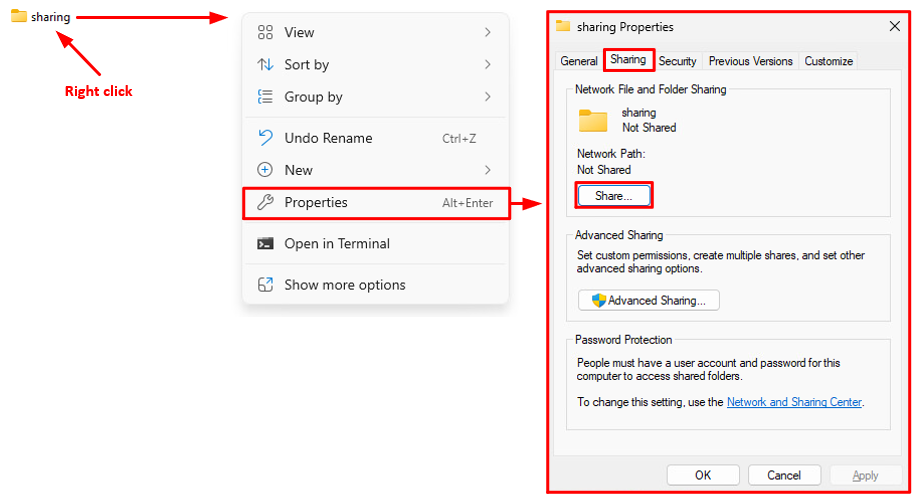The height and width of the screenshot is (499, 917).
Task: Switch to the Sharing tab
Action: coord(628,60)
